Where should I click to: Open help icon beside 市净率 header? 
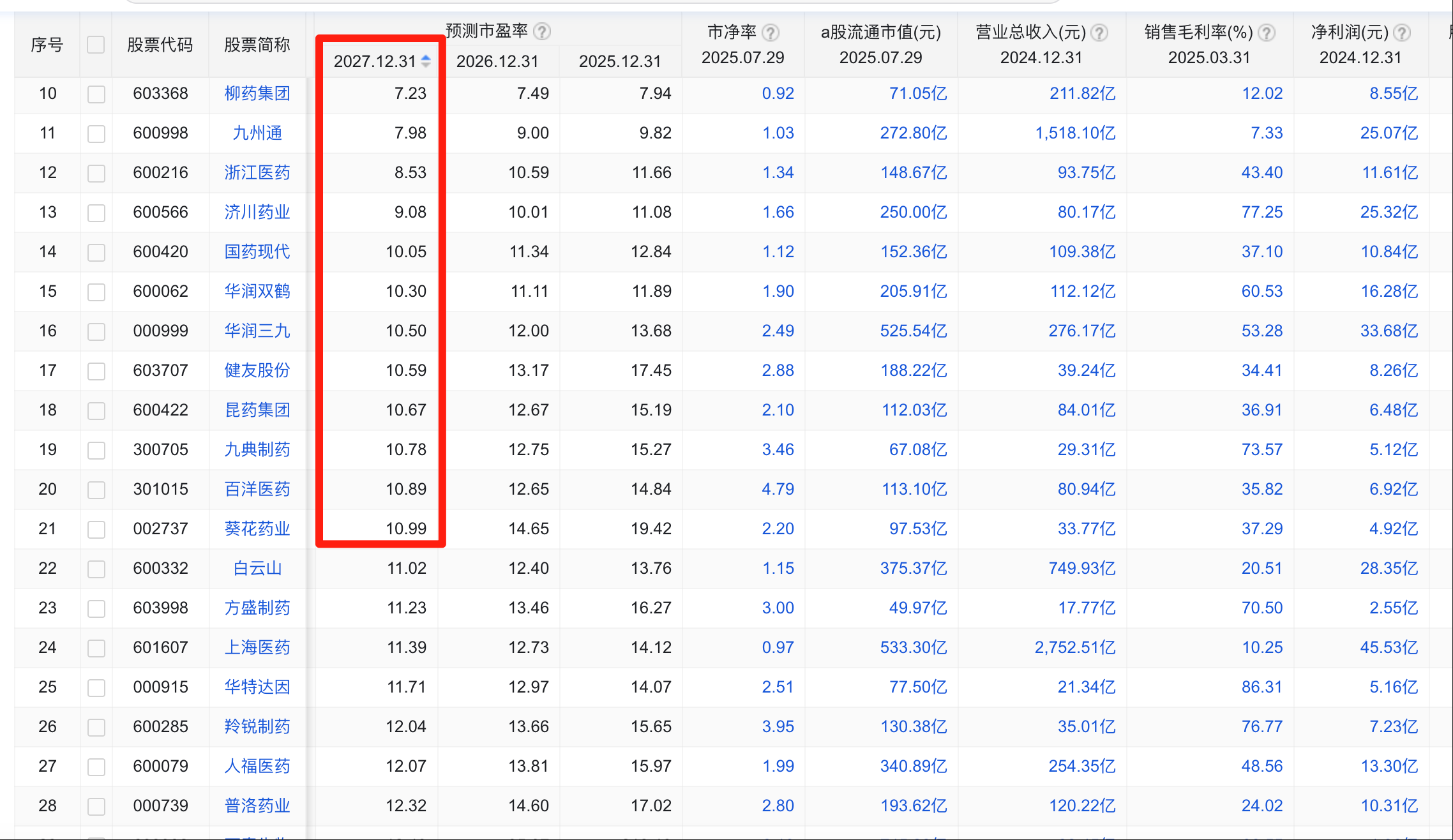pos(771,33)
